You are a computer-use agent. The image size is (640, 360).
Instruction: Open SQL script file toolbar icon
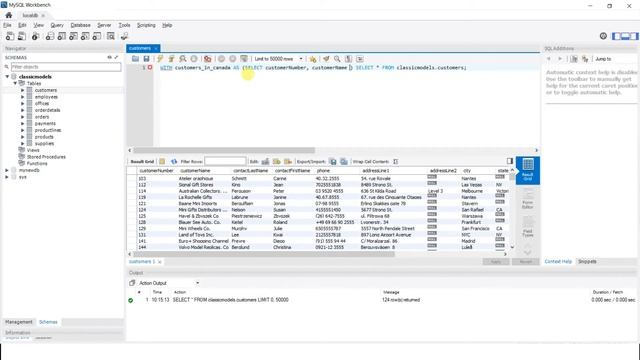click(x=22, y=36)
